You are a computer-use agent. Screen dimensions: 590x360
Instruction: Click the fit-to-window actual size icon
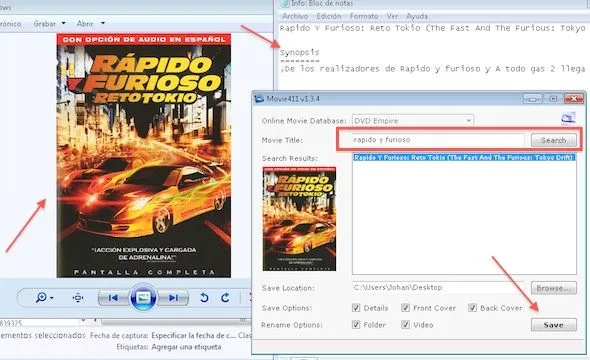78,298
